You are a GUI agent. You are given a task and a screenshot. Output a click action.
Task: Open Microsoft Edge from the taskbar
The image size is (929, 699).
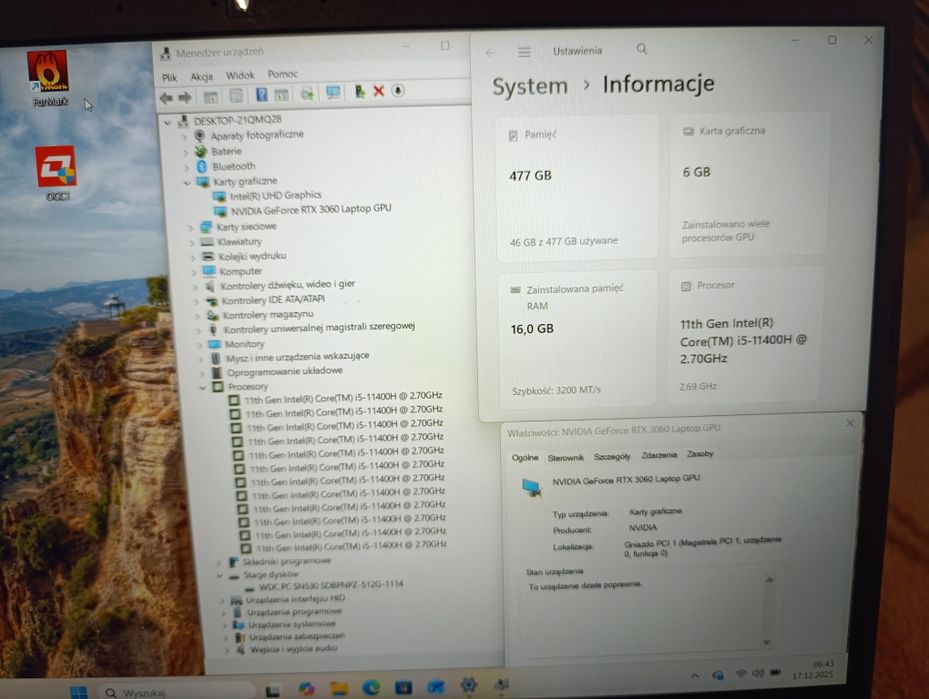pyautogui.click(x=371, y=688)
